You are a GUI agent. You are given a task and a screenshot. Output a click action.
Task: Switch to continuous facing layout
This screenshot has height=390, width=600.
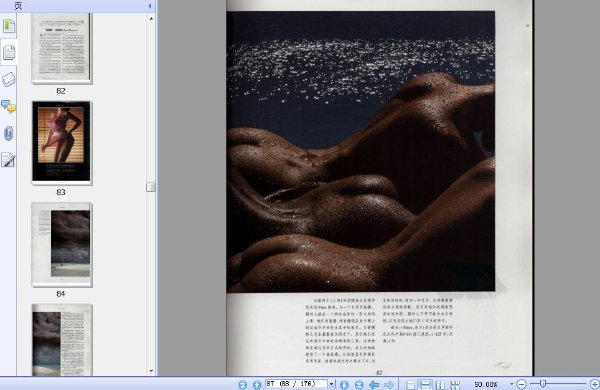pos(455,385)
